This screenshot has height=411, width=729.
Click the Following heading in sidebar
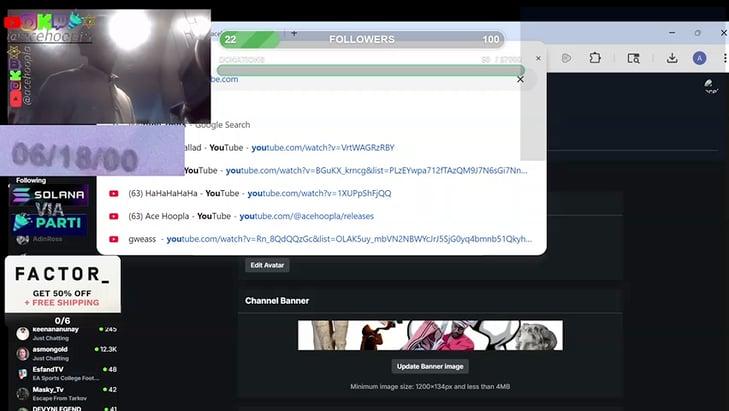(31, 180)
